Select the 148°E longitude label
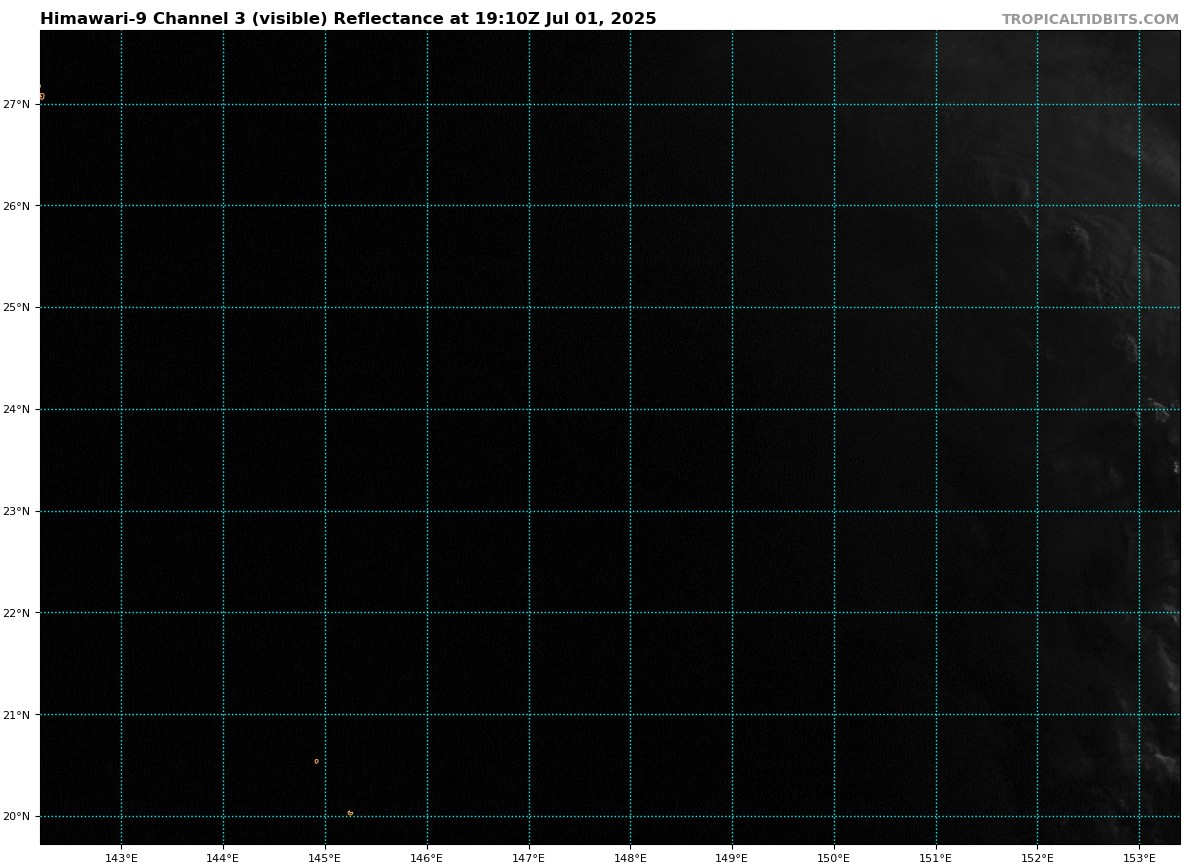 (630, 857)
